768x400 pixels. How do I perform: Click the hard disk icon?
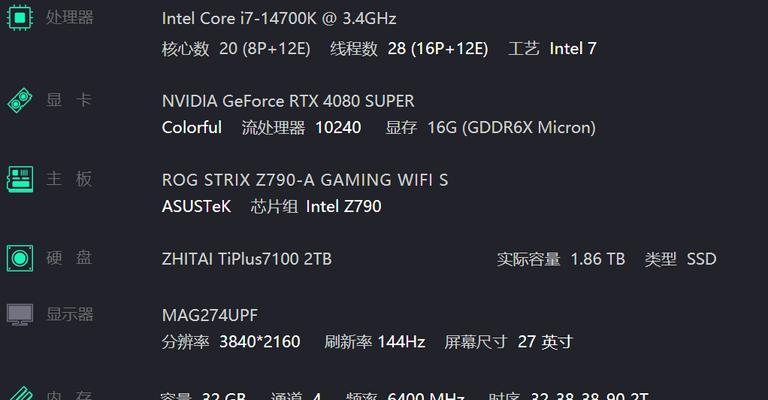20,258
